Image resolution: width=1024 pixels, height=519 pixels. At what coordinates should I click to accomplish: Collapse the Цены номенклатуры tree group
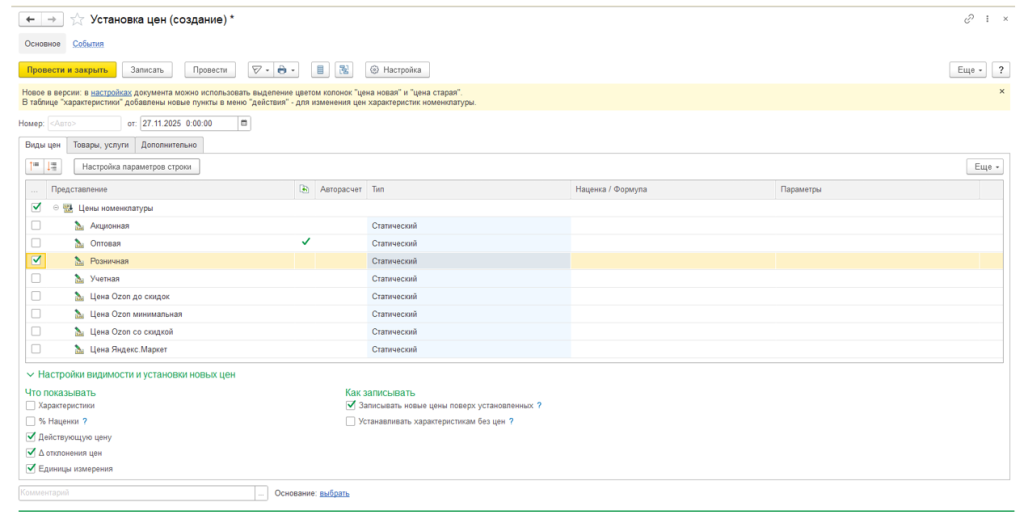coord(56,208)
